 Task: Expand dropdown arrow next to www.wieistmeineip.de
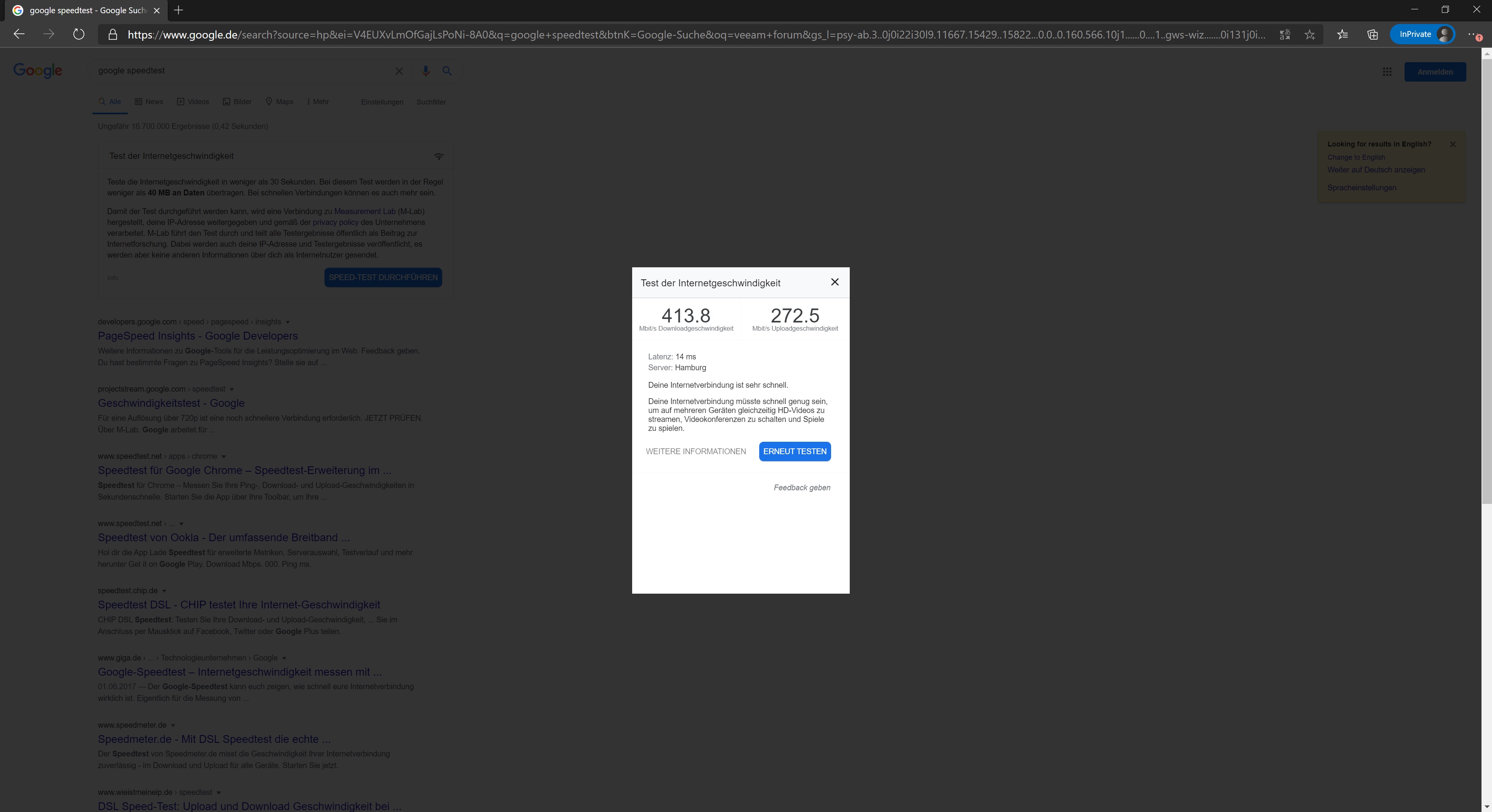coord(218,792)
